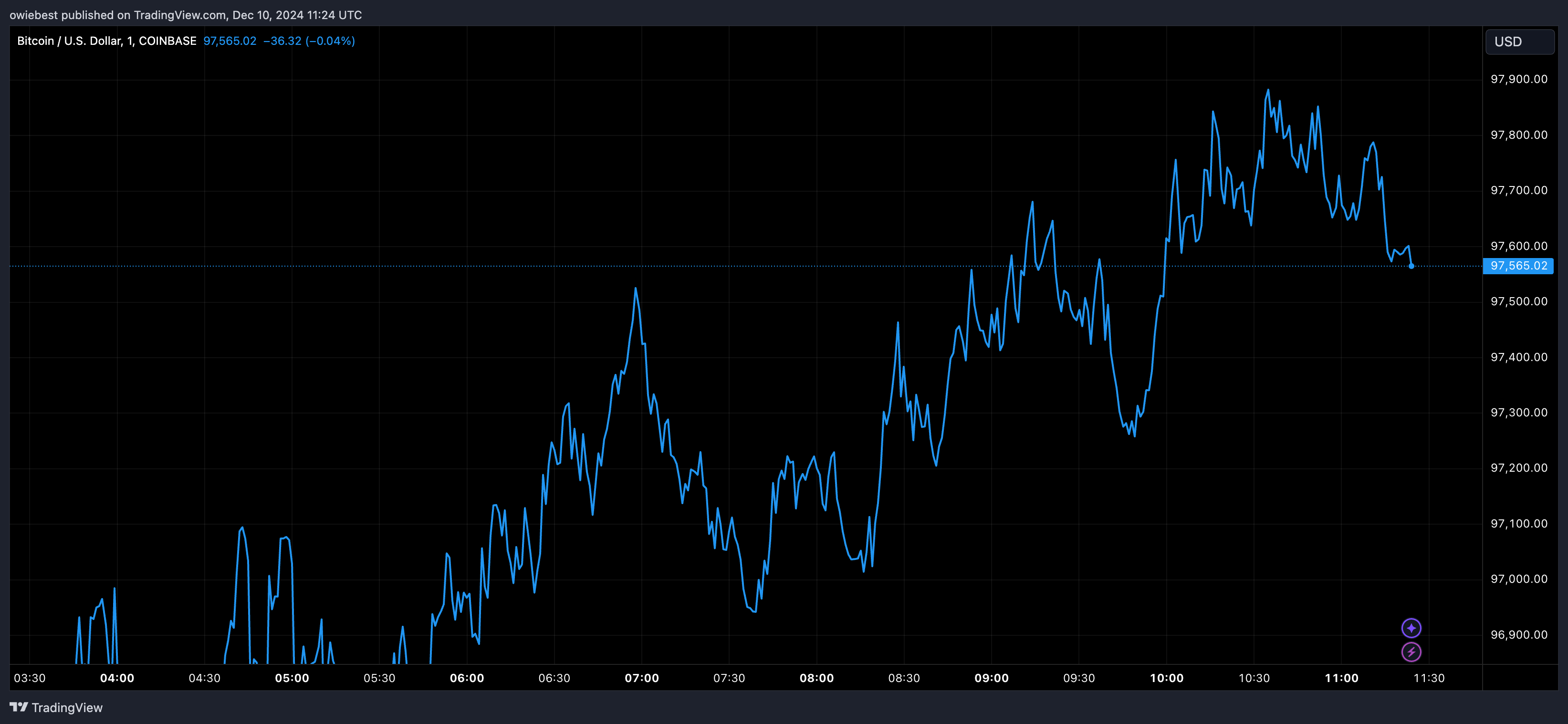Click the 11:30 time axis label
Screen dimensions: 1568x724
tap(1429, 678)
